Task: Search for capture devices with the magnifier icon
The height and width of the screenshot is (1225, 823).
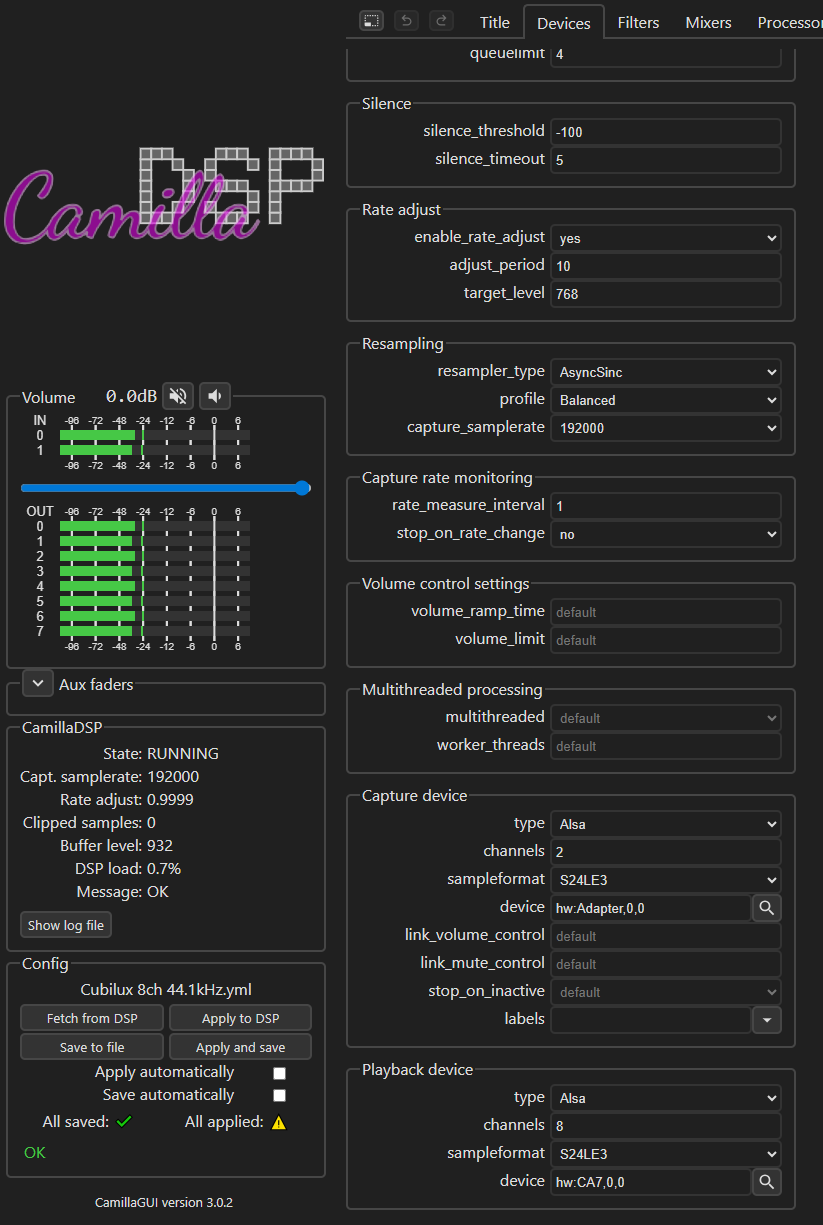Action: pos(766,908)
